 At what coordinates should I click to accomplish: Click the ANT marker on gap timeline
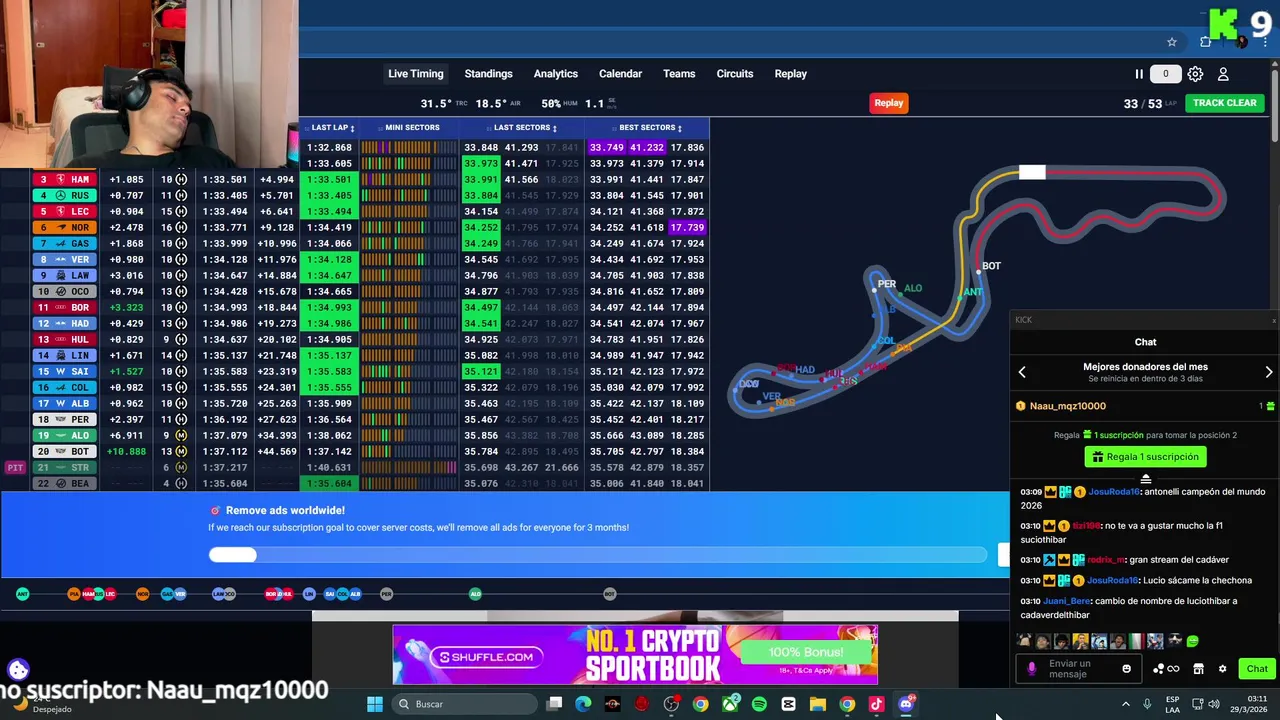click(x=23, y=594)
